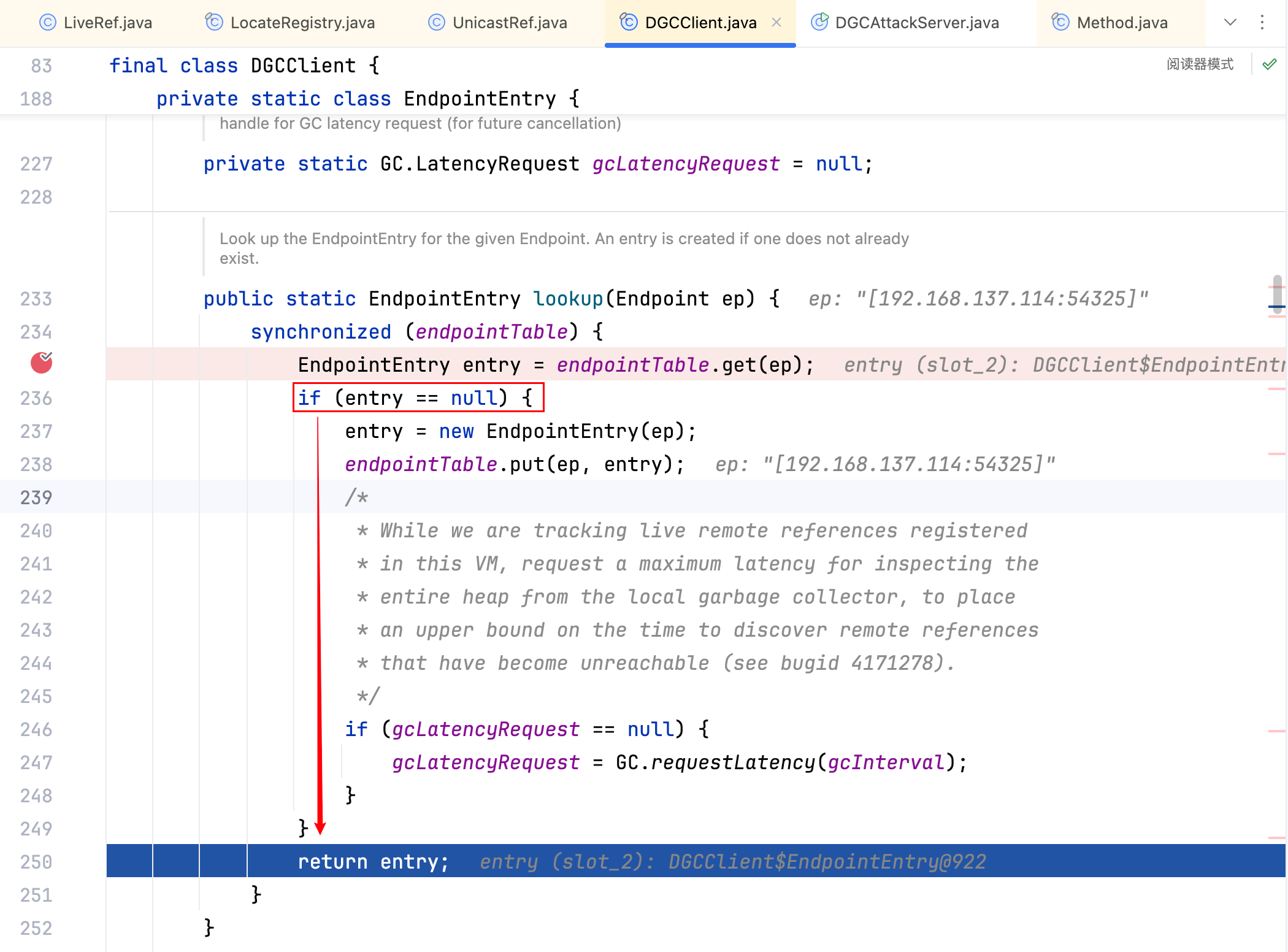Image resolution: width=1288 pixels, height=952 pixels.
Task: Jump to sticky line class DGCClient
Action: tap(303, 66)
